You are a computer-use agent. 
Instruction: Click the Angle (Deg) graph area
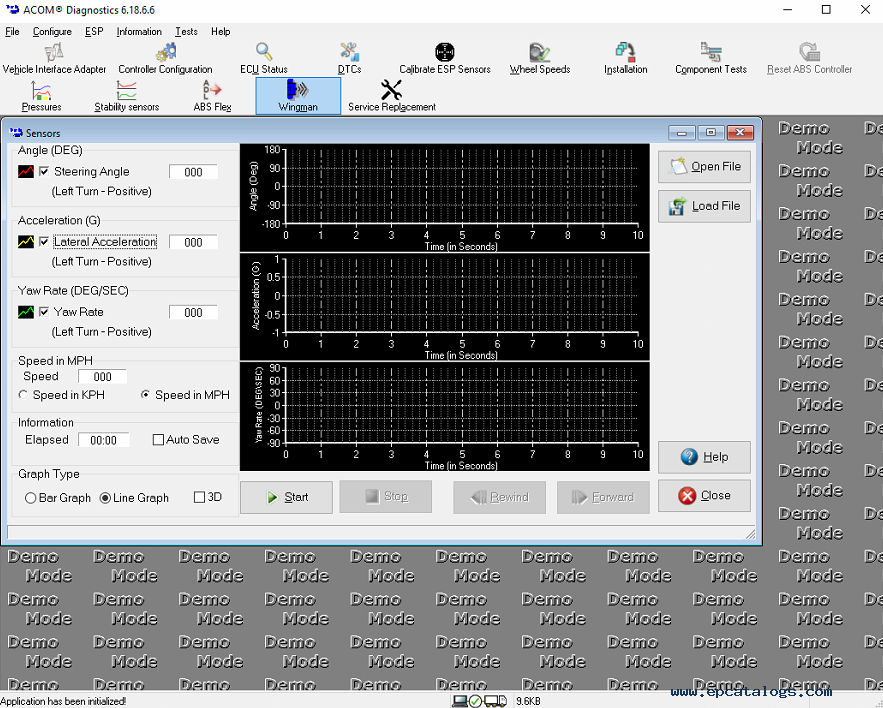click(445, 198)
